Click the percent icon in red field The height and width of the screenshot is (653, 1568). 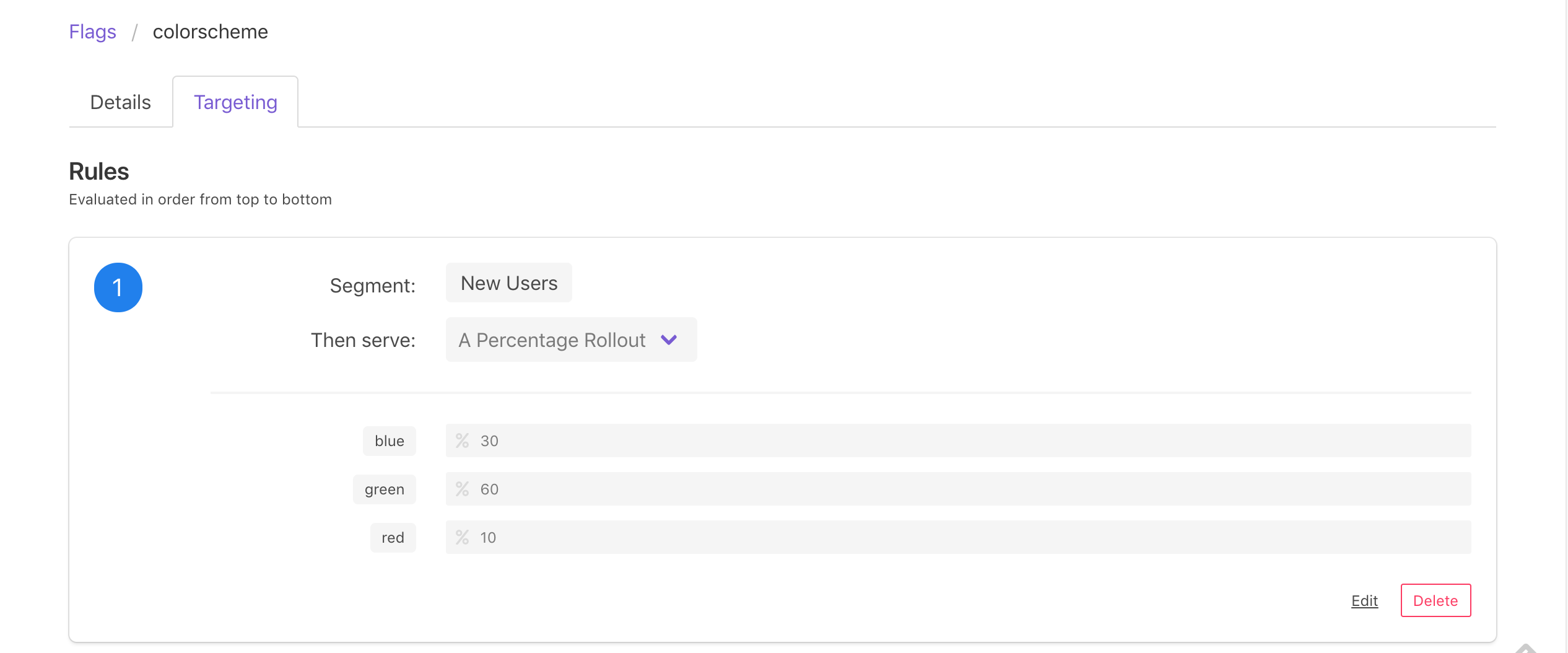coord(462,537)
